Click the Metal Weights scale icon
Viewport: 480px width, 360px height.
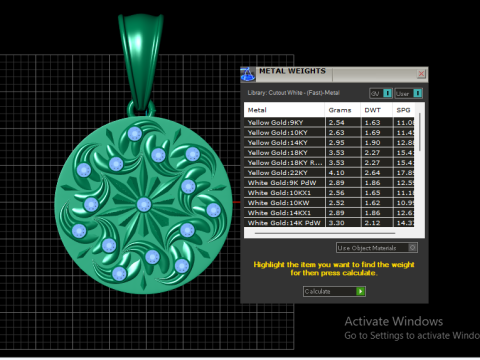(248, 74)
